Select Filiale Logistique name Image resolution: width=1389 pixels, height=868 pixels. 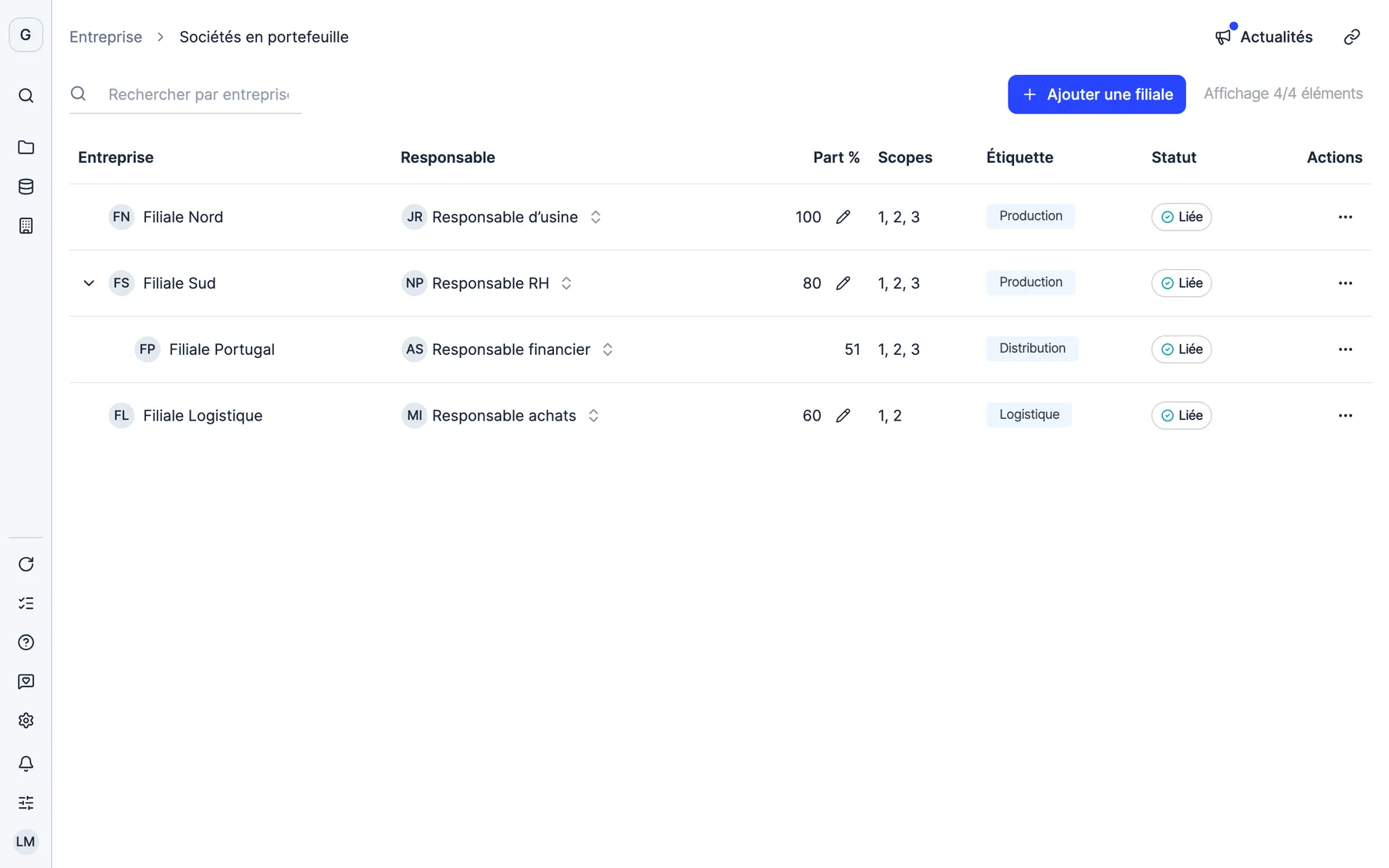point(202,416)
